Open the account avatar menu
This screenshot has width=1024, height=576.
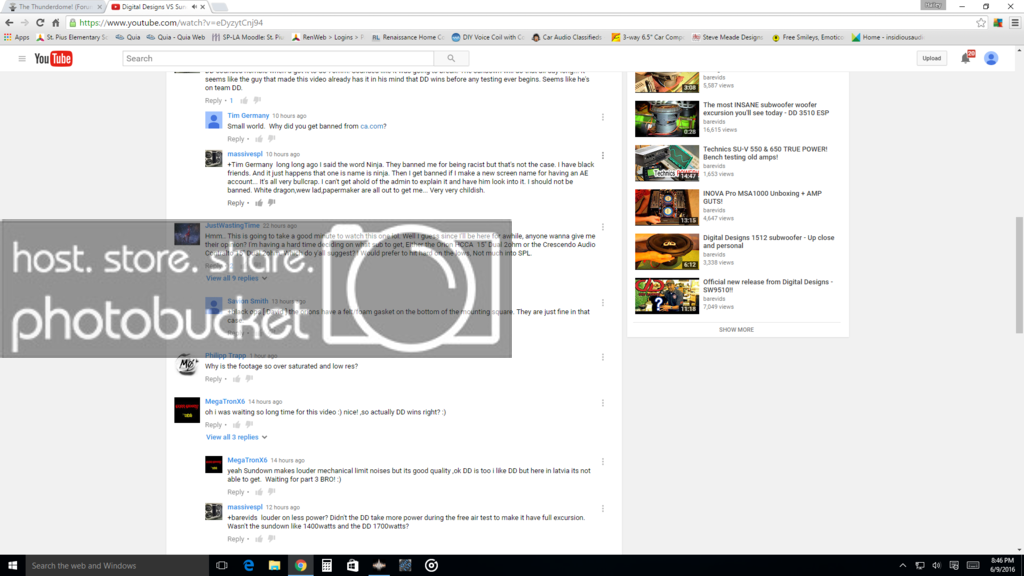pyautogui.click(x=991, y=59)
